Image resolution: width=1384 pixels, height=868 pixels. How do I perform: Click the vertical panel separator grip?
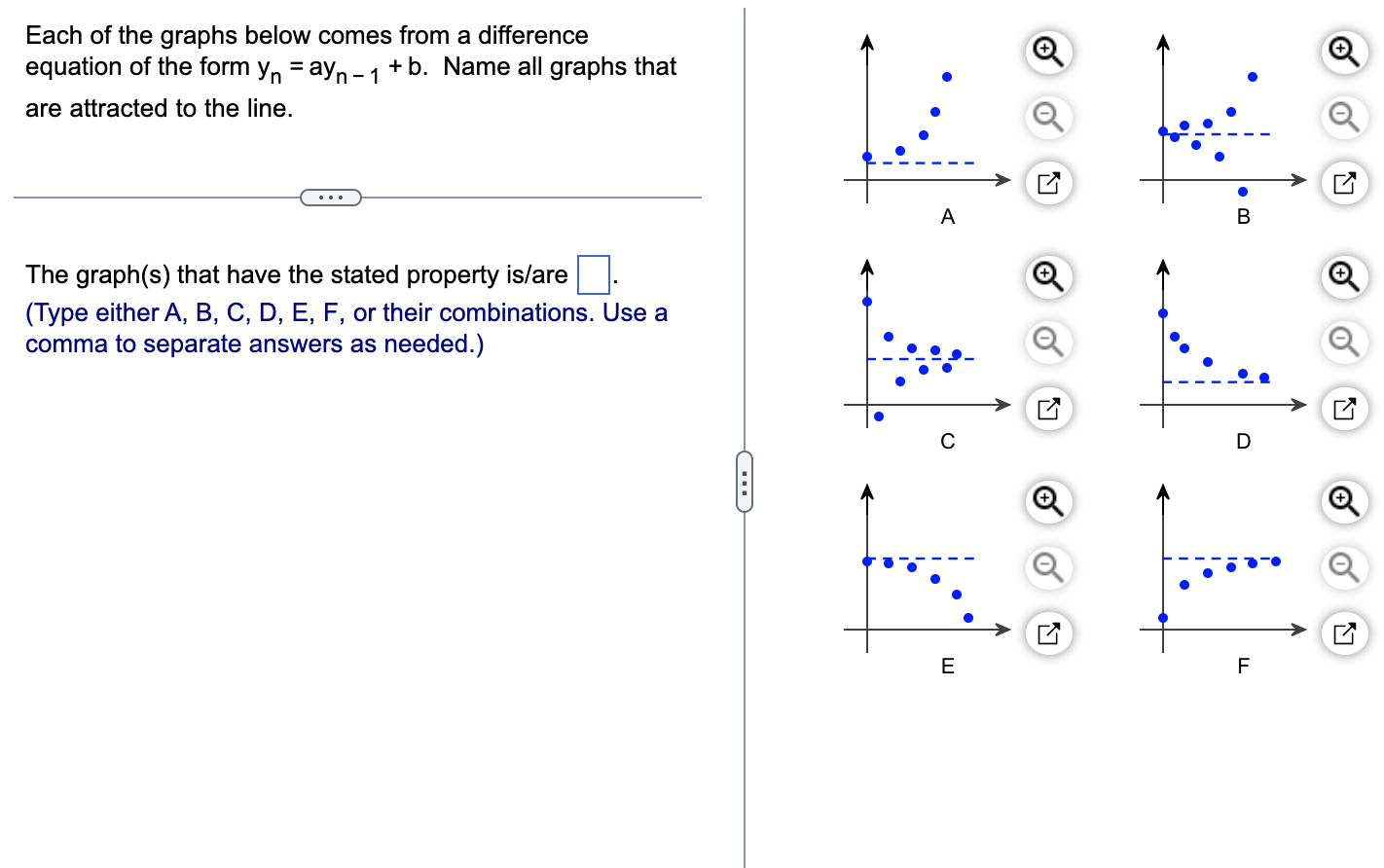tap(745, 484)
